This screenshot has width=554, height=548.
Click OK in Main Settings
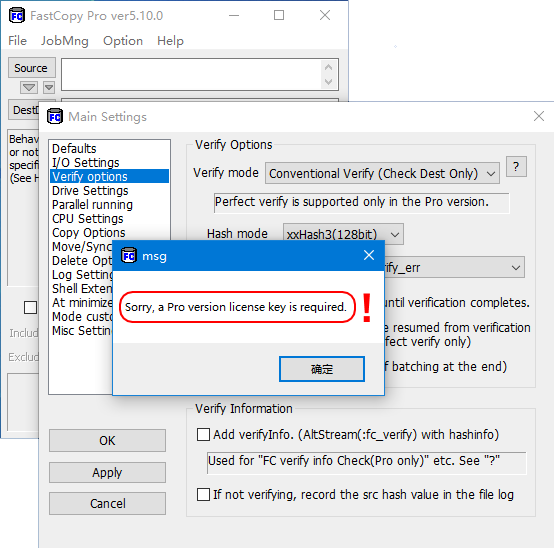[107, 441]
